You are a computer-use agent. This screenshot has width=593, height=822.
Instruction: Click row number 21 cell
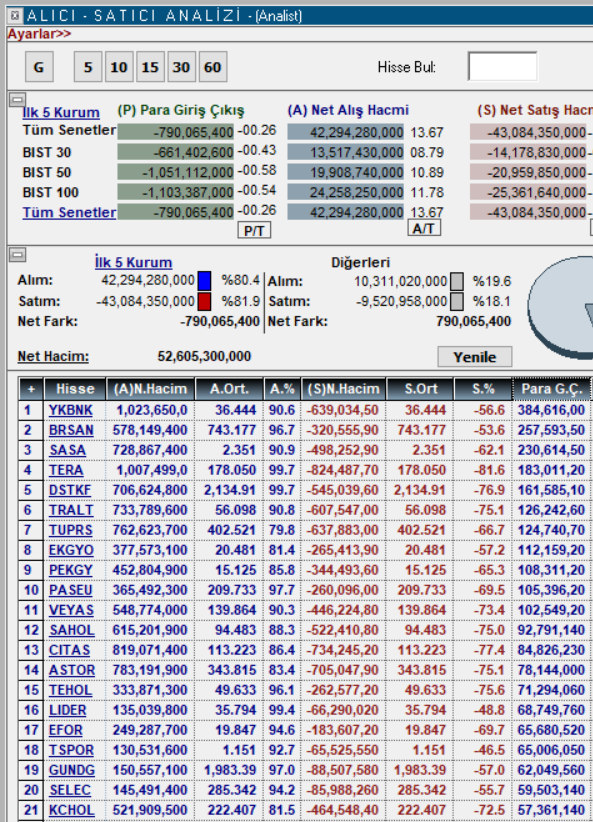(31, 810)
